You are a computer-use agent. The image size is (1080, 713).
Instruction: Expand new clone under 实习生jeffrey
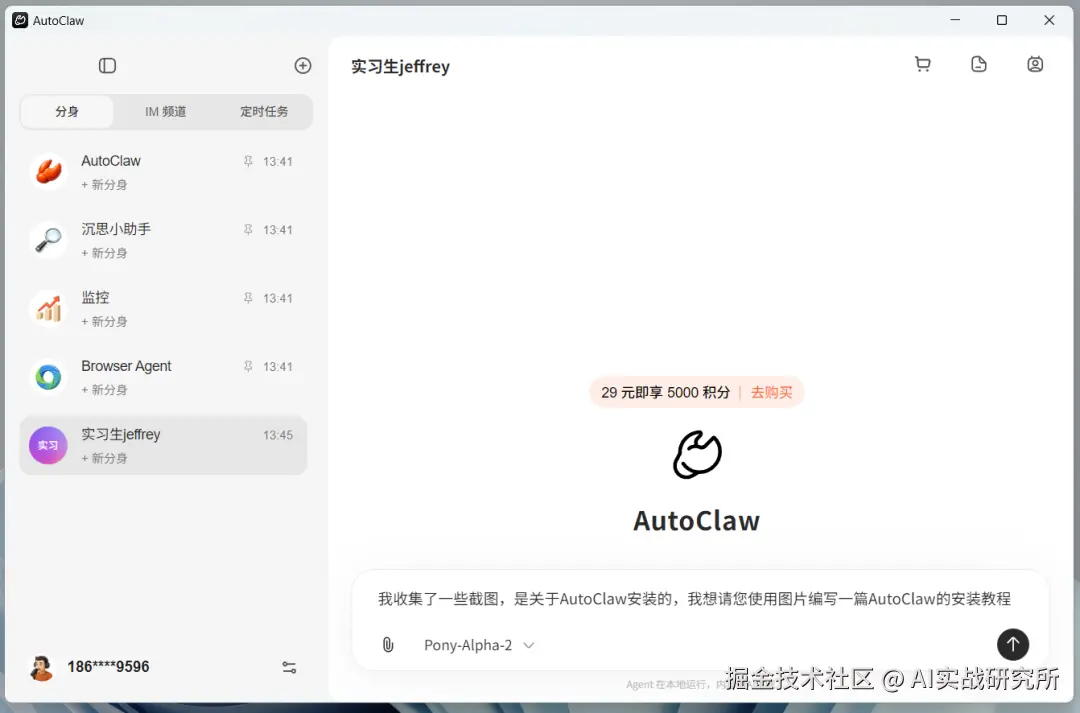105,458
